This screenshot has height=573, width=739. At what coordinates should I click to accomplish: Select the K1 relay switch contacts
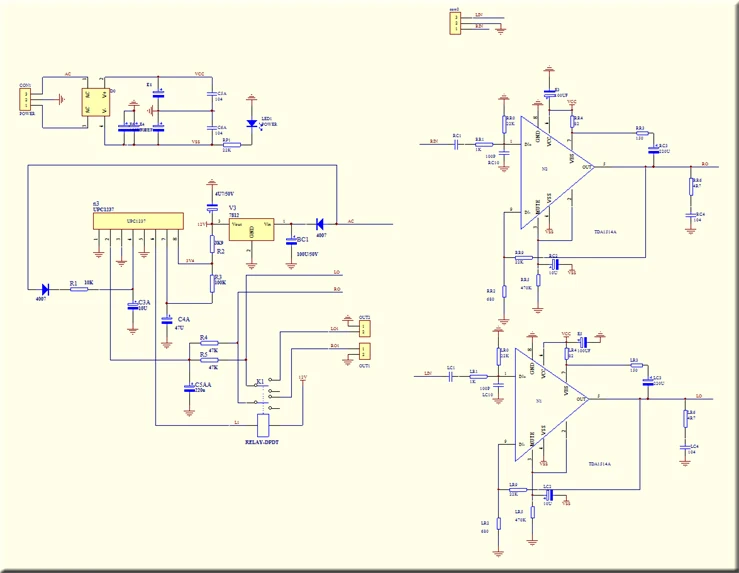click(267, 393)
